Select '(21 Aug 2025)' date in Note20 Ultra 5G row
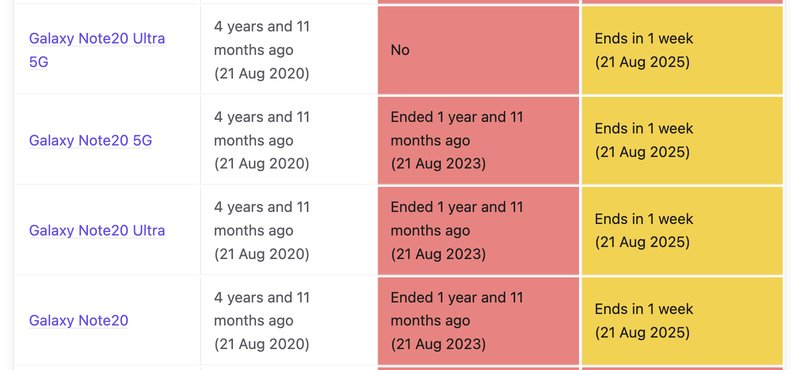This screenshot has height=370, width=800. coord(642,62)
